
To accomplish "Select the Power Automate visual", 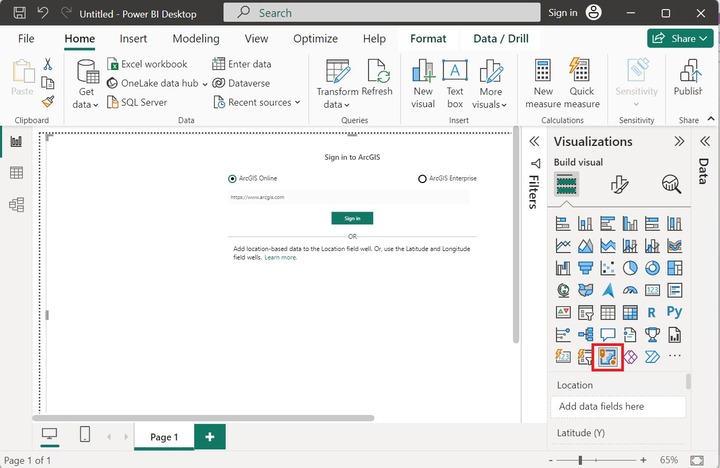I will [x=652, y=356].
